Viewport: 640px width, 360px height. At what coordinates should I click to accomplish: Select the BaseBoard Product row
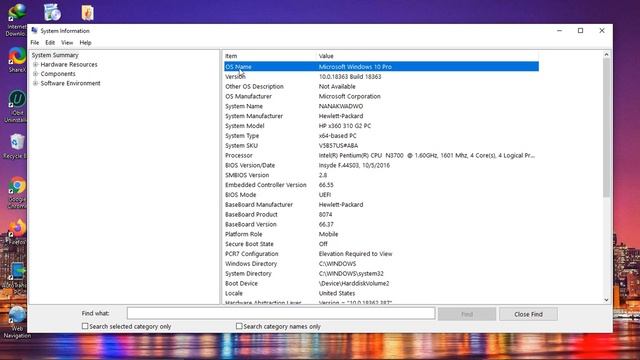click(x=381, y=214)
